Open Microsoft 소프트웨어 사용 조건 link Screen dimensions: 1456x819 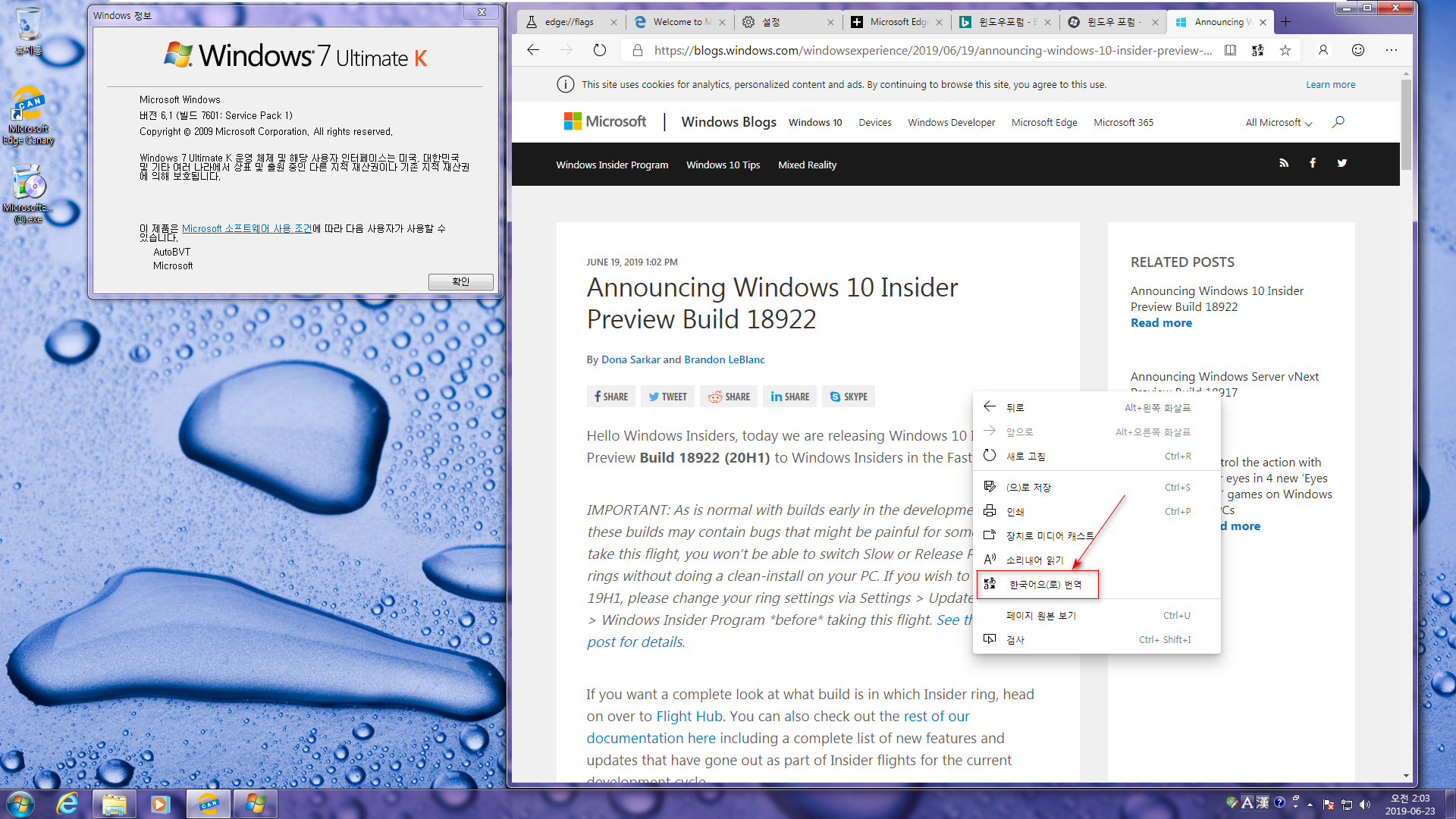click(246, 228)
